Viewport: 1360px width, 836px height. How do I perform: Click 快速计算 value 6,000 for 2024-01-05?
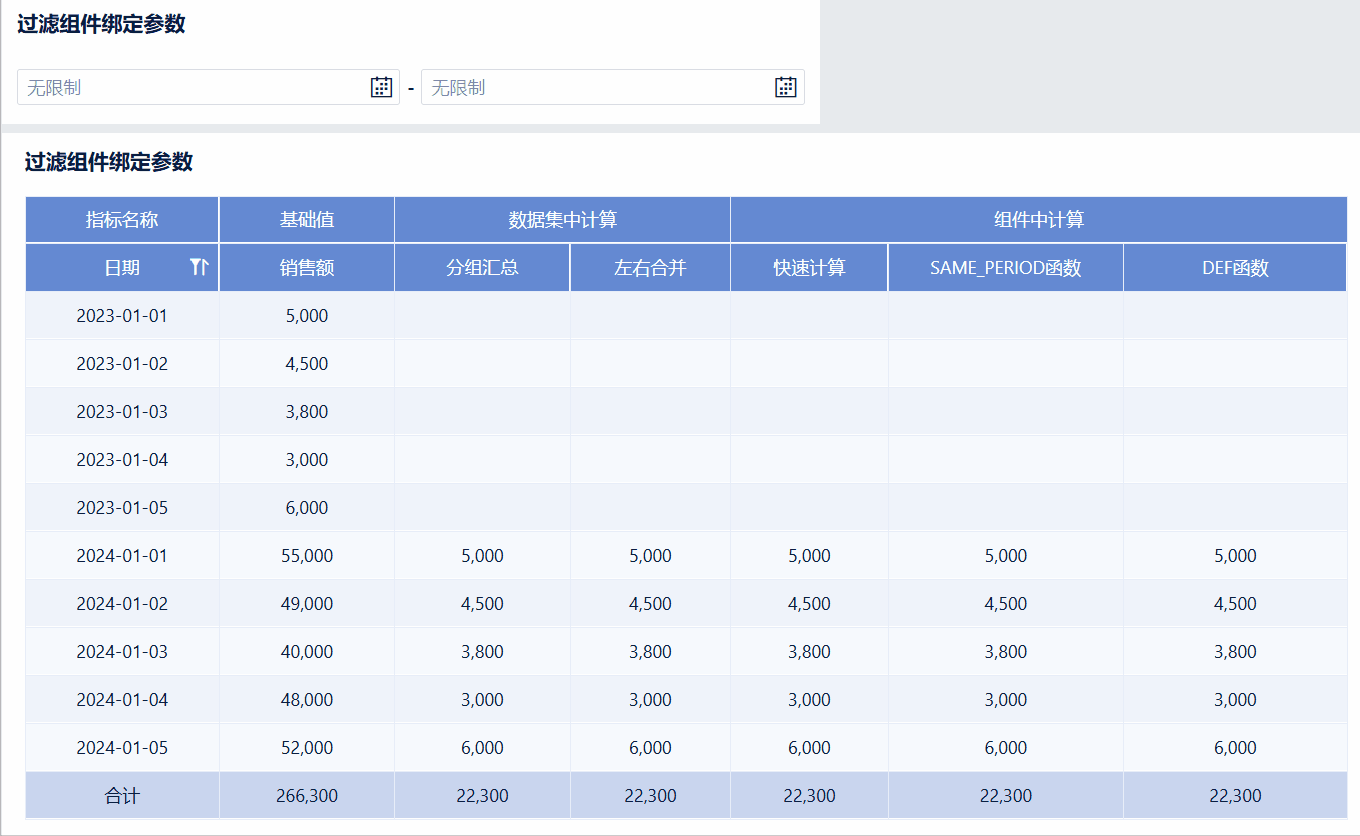pyautogui.click(x=809, y=748)
